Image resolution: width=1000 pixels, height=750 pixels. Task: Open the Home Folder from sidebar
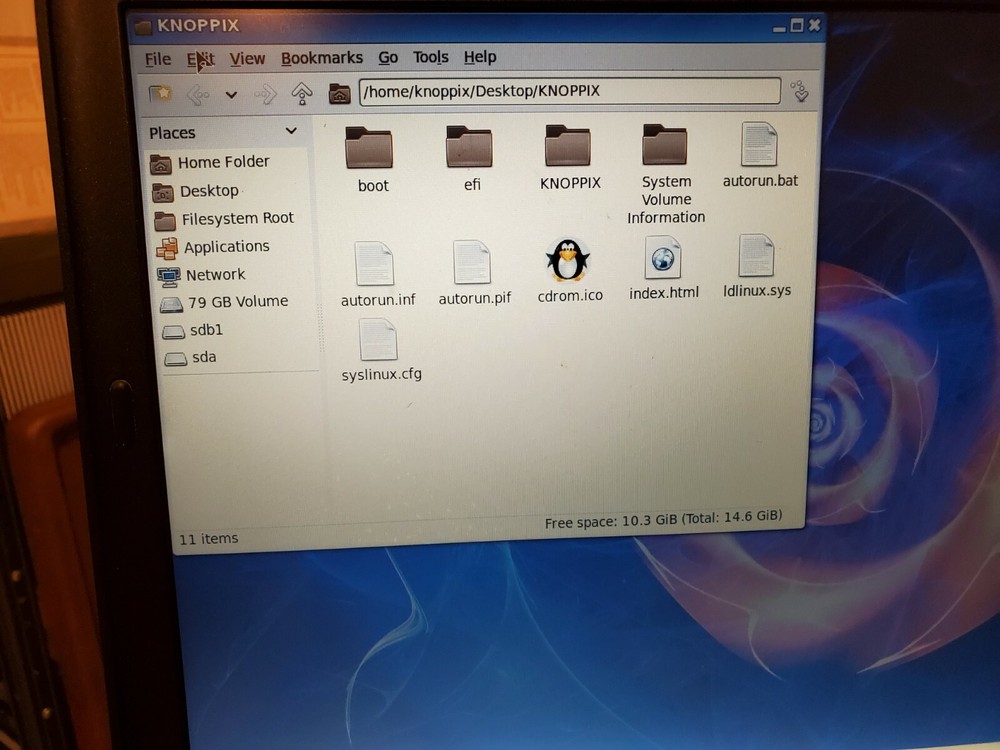pos(222,162)
